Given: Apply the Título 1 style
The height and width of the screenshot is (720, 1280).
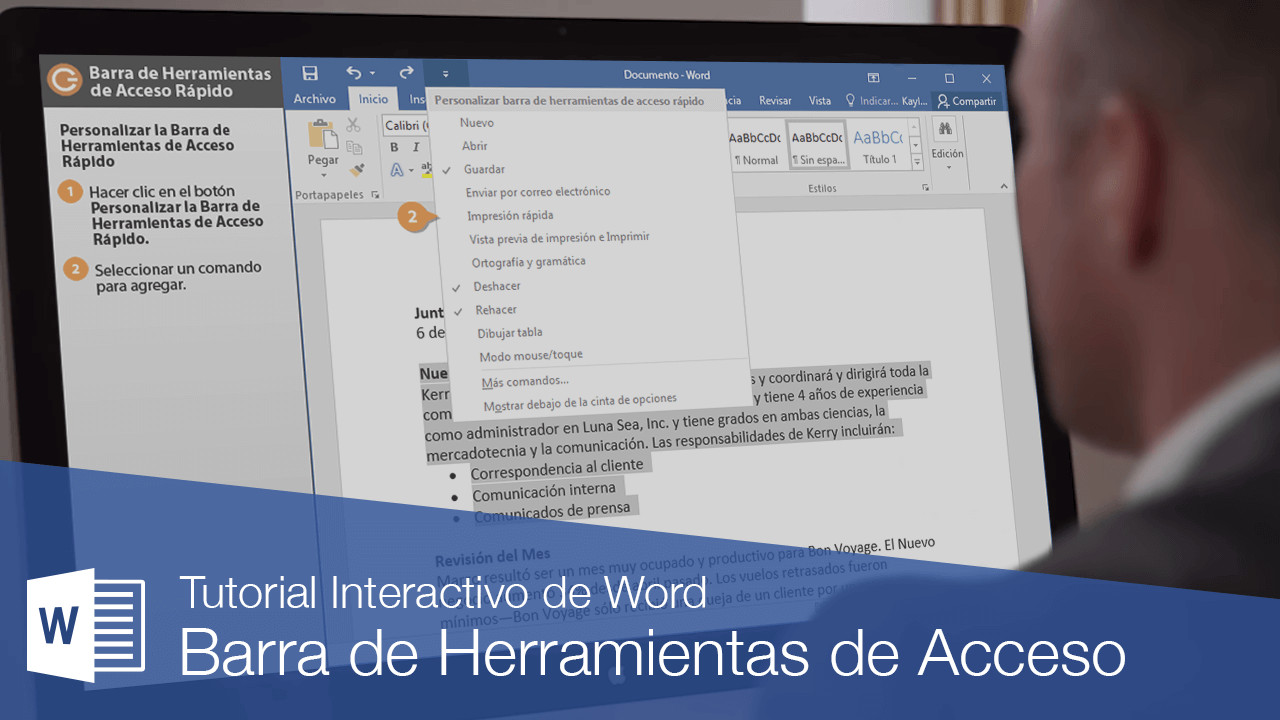Looking at the screenshot, I should tap(878, 147).
